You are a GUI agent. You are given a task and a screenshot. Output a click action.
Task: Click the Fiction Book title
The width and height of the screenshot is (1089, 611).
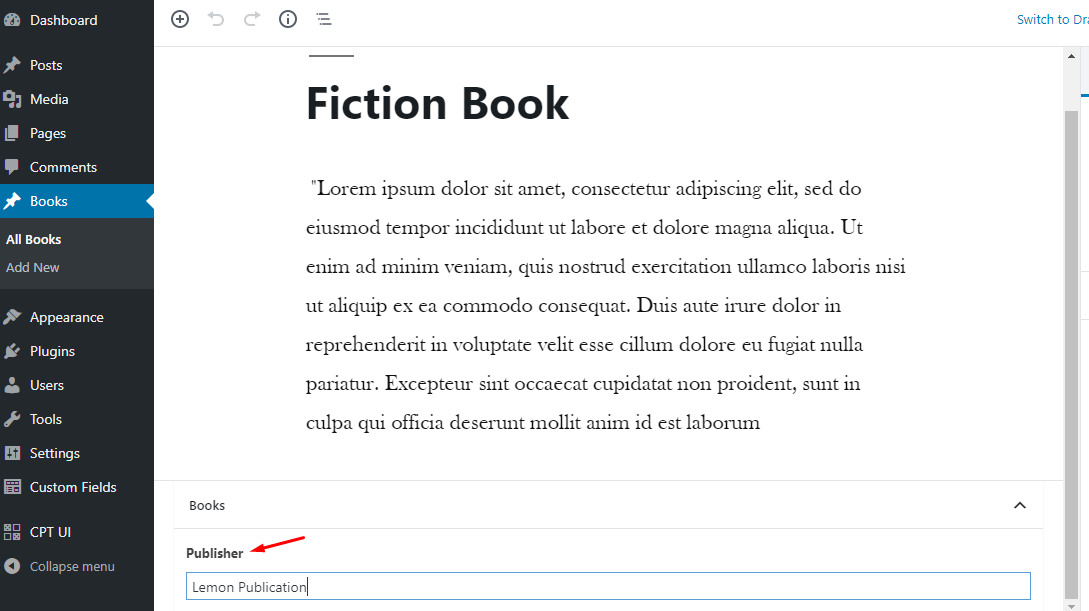click(438, 104)
